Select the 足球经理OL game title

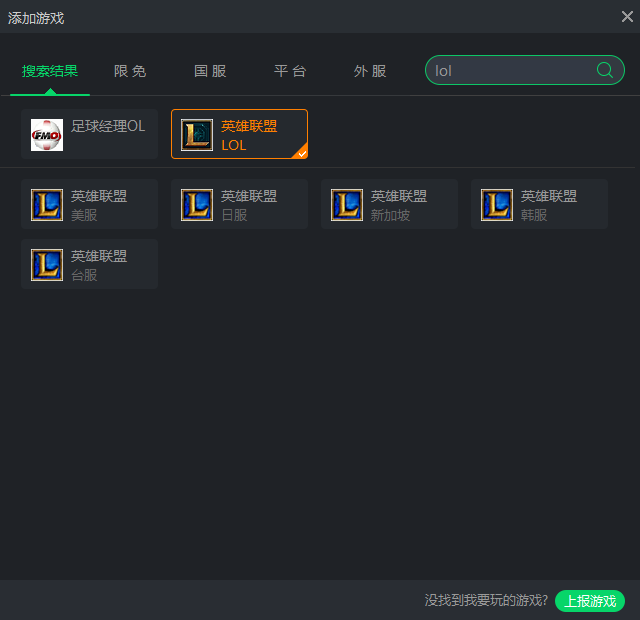[x=108, y=126]
